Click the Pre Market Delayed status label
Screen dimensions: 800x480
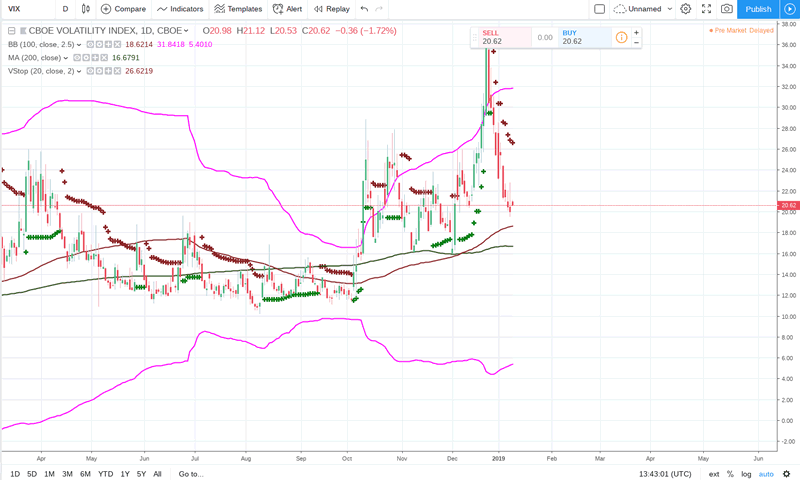[x=742, y=31]
